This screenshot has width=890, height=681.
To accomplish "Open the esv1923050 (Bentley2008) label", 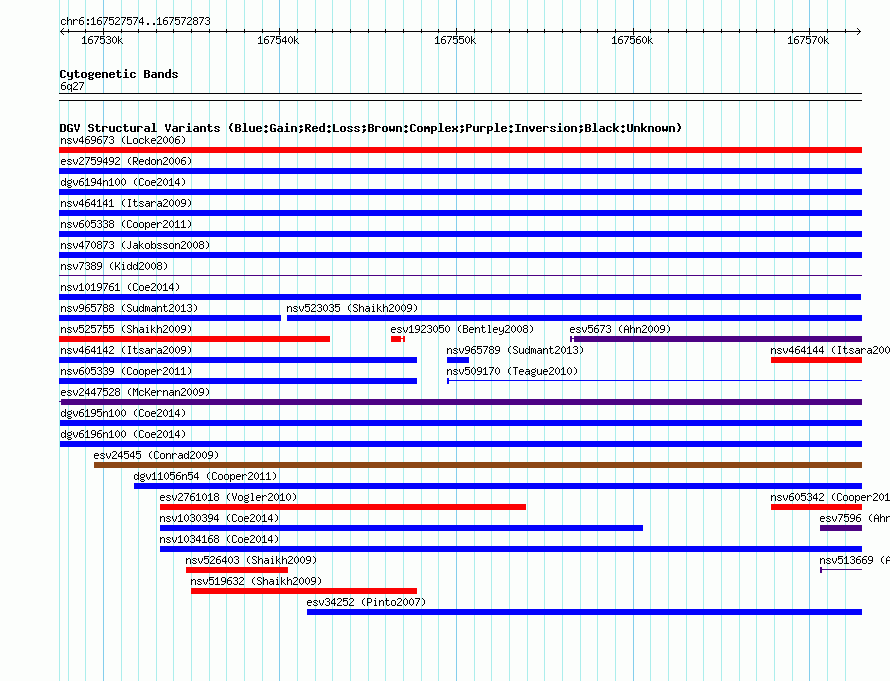I will point(462,329).
